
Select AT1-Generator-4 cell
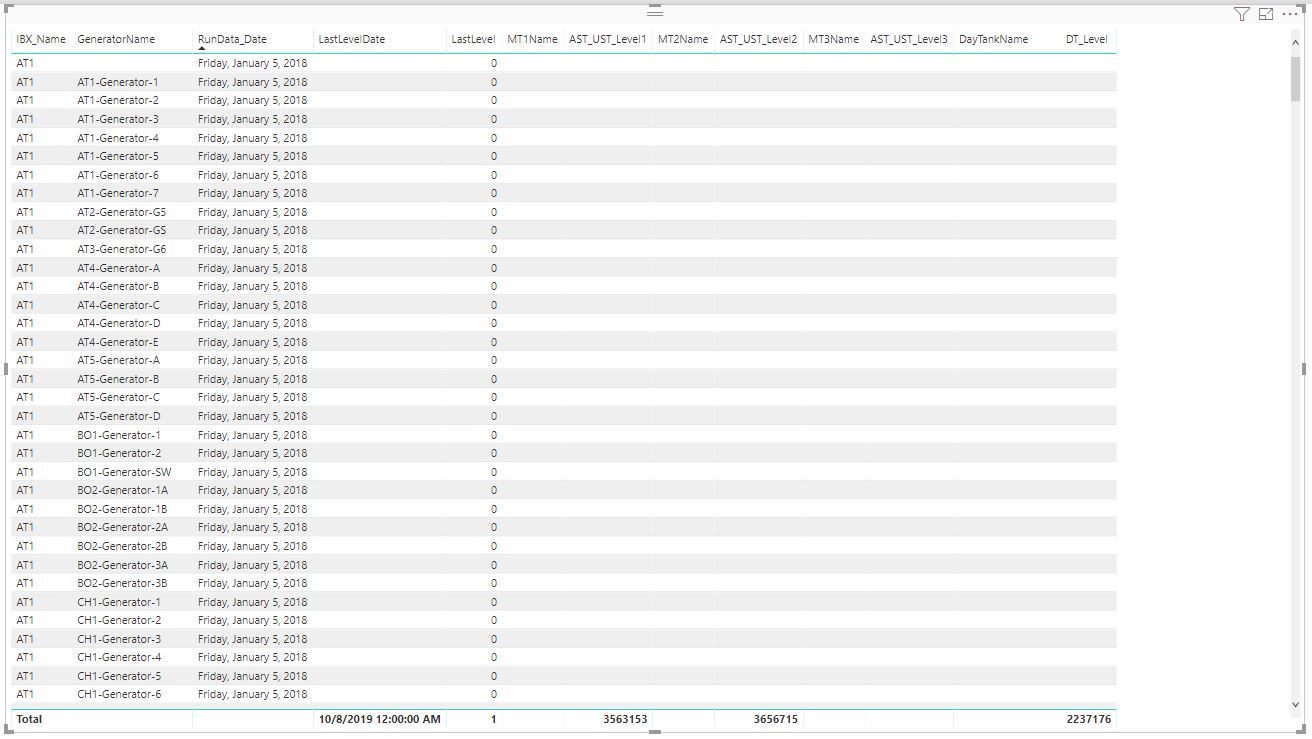(118, 138)
